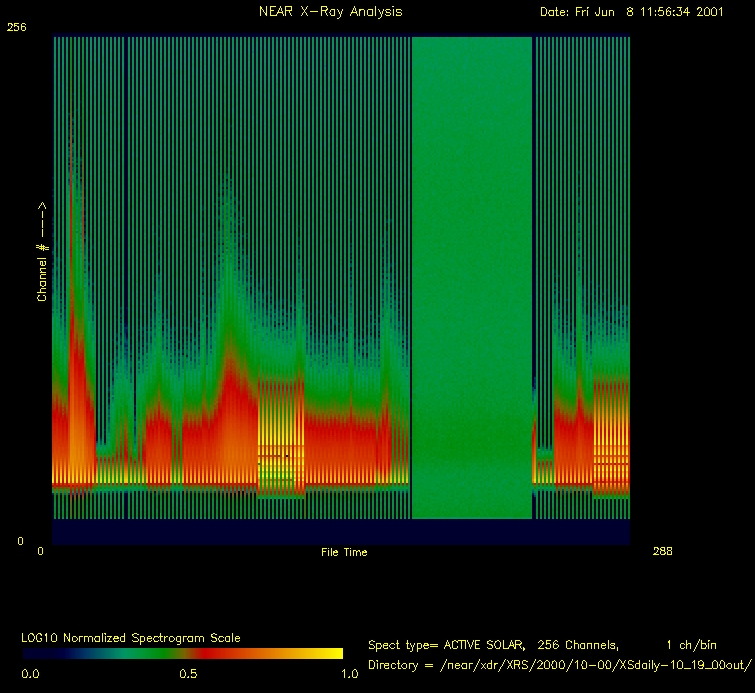
Task: Click the "LOG10 Normalized Spectrogram Scale" caption
Action: tap(131, 637)
